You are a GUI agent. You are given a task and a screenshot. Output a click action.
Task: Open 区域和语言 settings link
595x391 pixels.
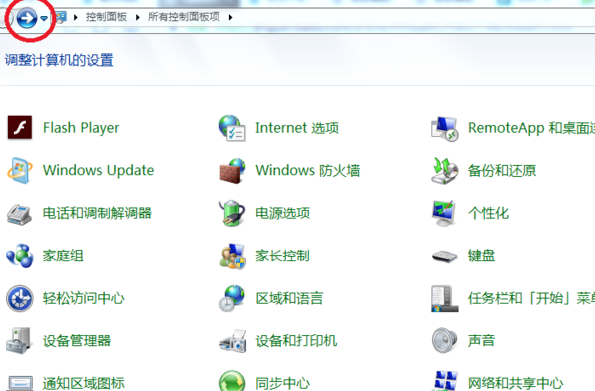289,298
